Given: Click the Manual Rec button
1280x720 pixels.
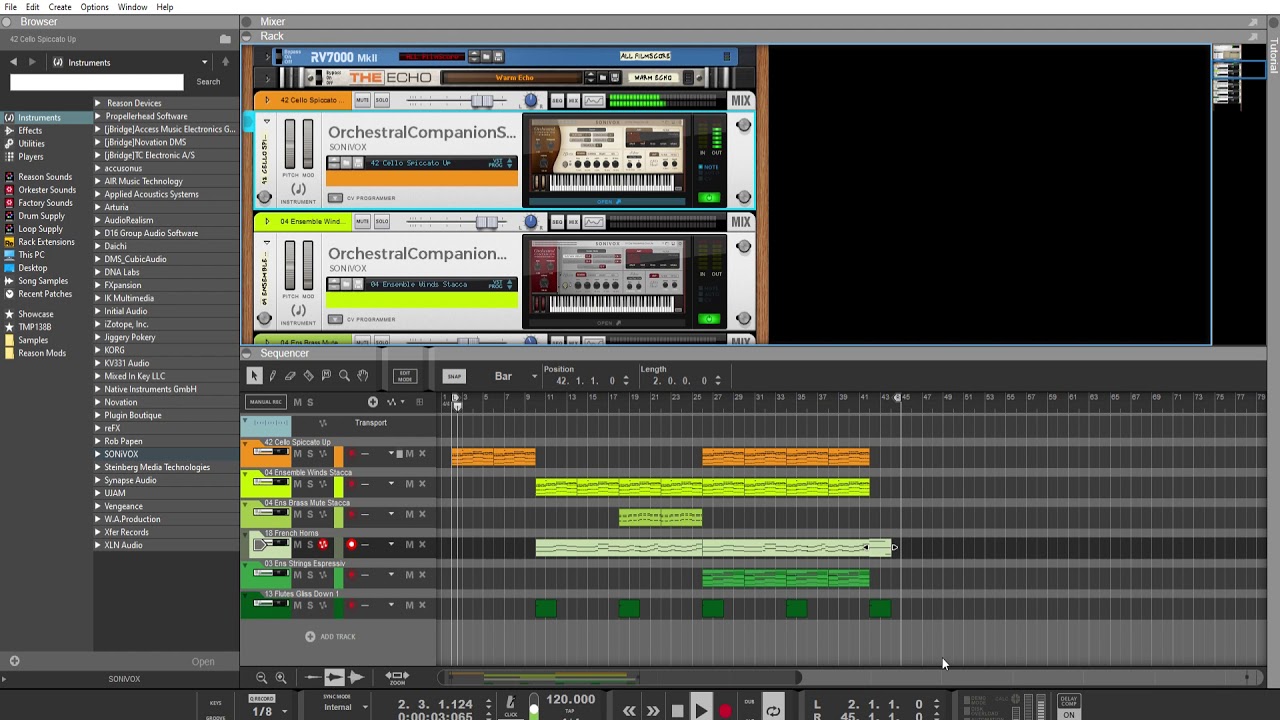Looking at the screenshot, I should pos(266,402).
